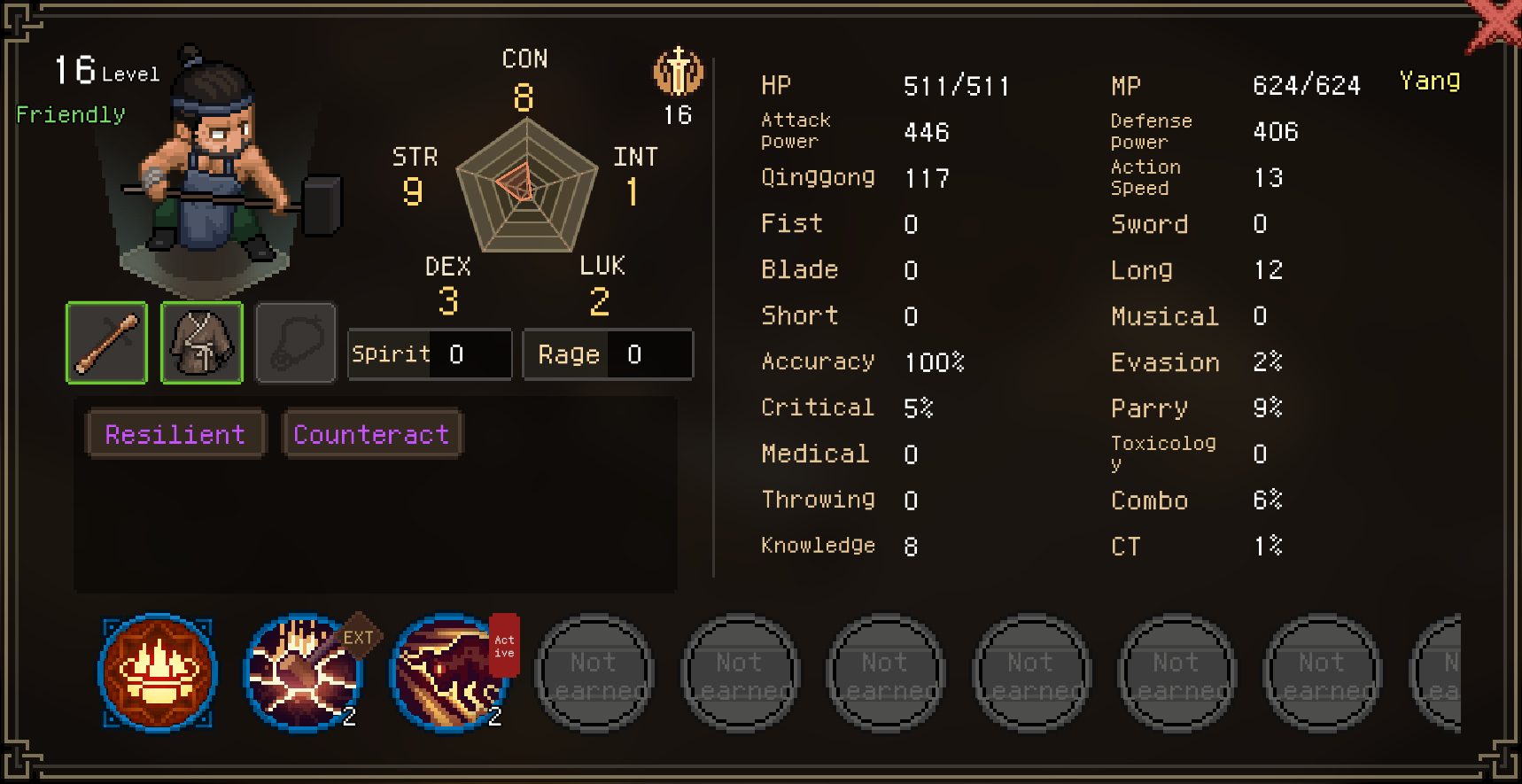
Task: Close the character panel with red X
Action: click(x=1497, y=22)
